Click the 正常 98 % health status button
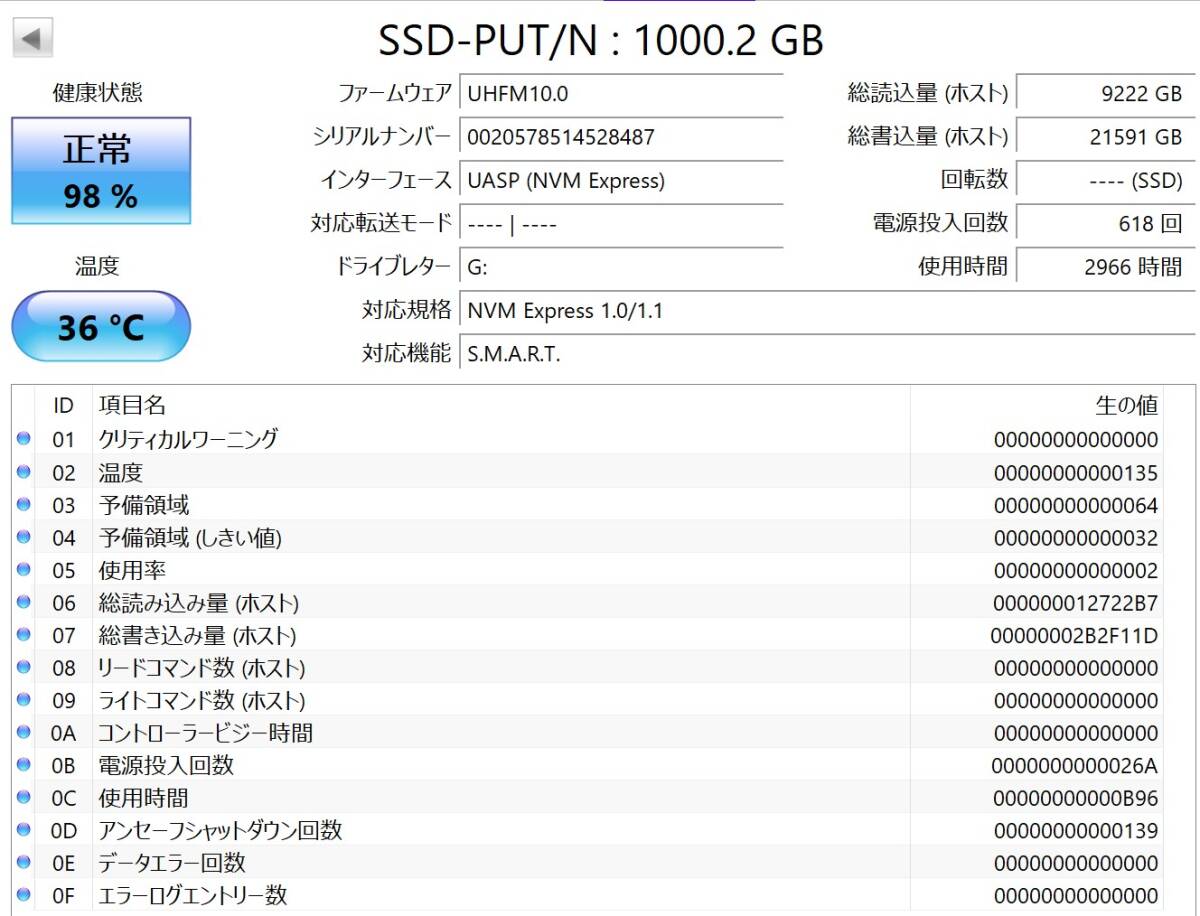This screenshot has width=1200, height=916. (101, 171)
